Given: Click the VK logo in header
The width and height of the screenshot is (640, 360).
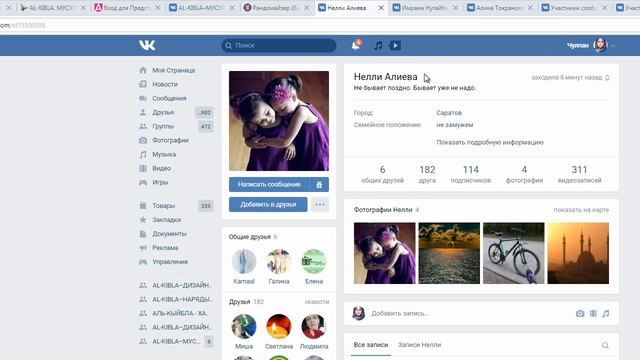Looking at the screenshot, I should pos(147,45).
